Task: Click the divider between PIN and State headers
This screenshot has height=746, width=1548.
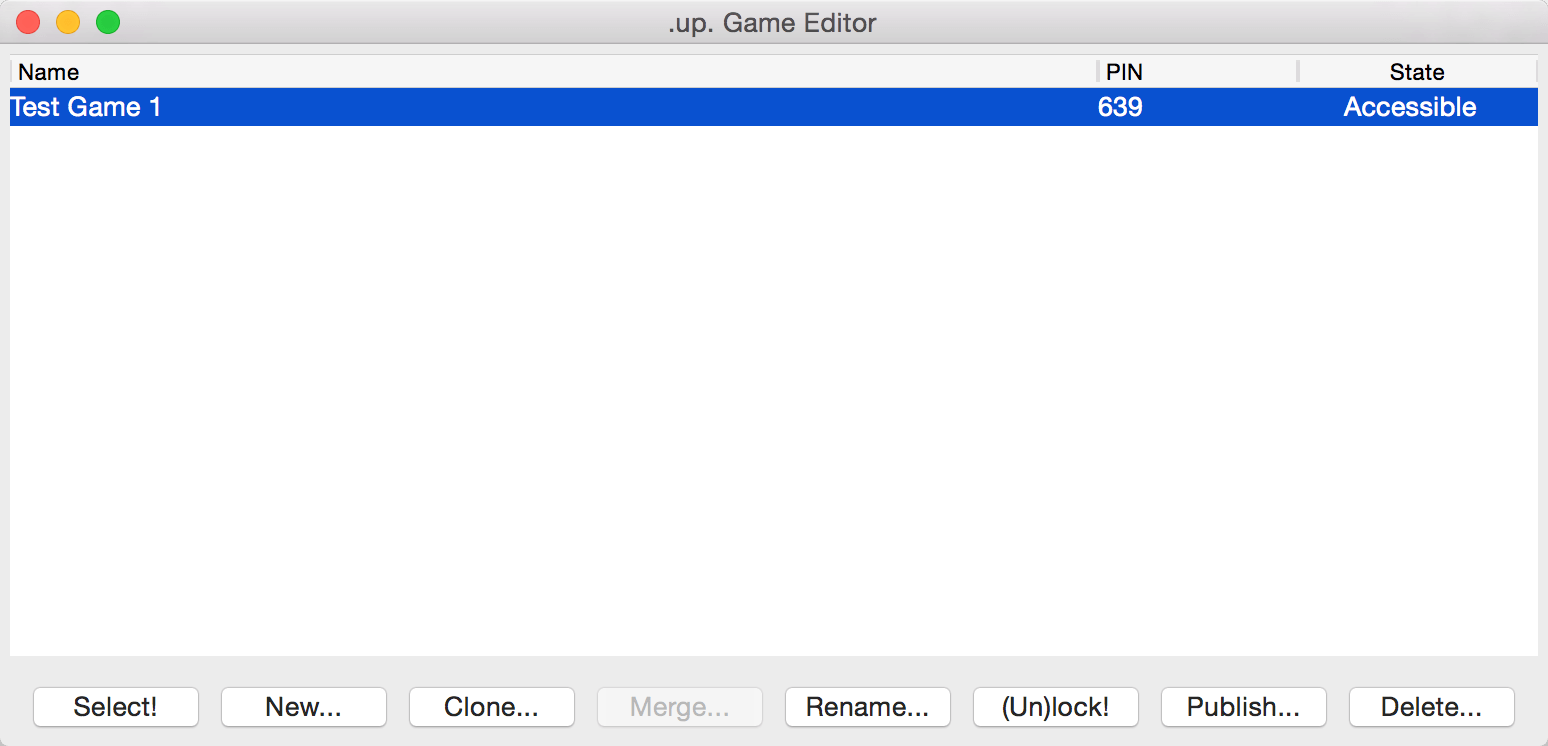Action: click(x=1298, y=72)
